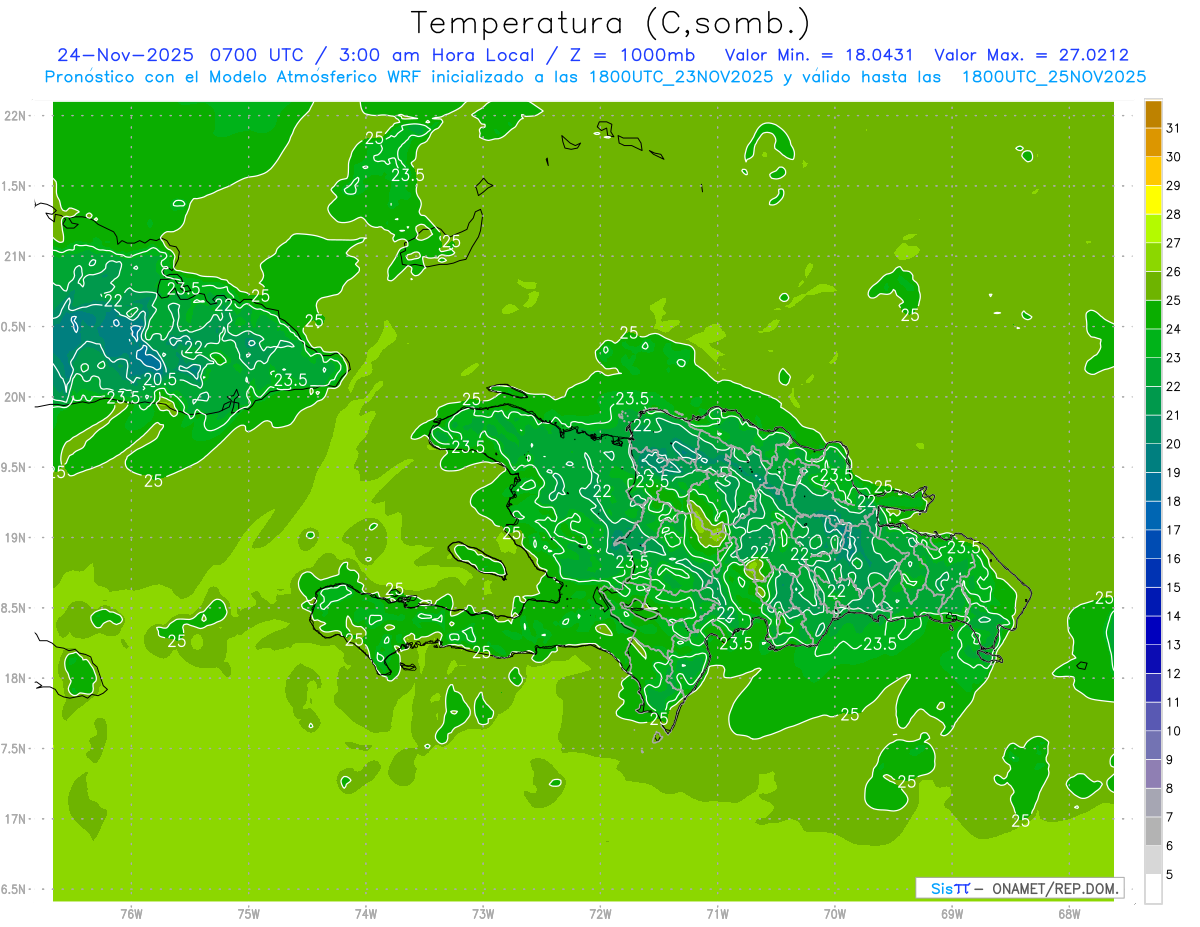Select the topmost orange swatch on color scale

pyautogui.click(x=1153, y=114)
